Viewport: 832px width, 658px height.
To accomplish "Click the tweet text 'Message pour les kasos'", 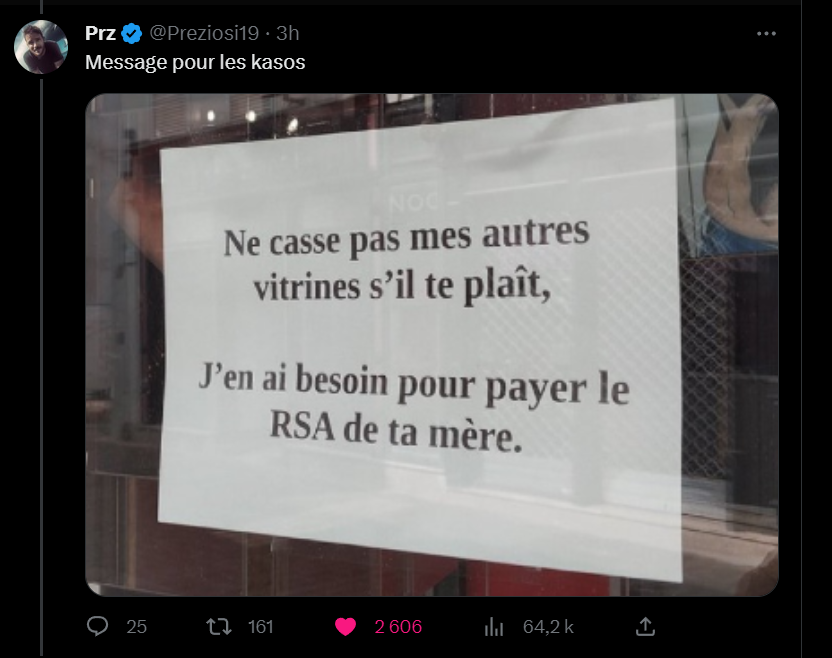I will pyautogui.click(x=195, y=62).
